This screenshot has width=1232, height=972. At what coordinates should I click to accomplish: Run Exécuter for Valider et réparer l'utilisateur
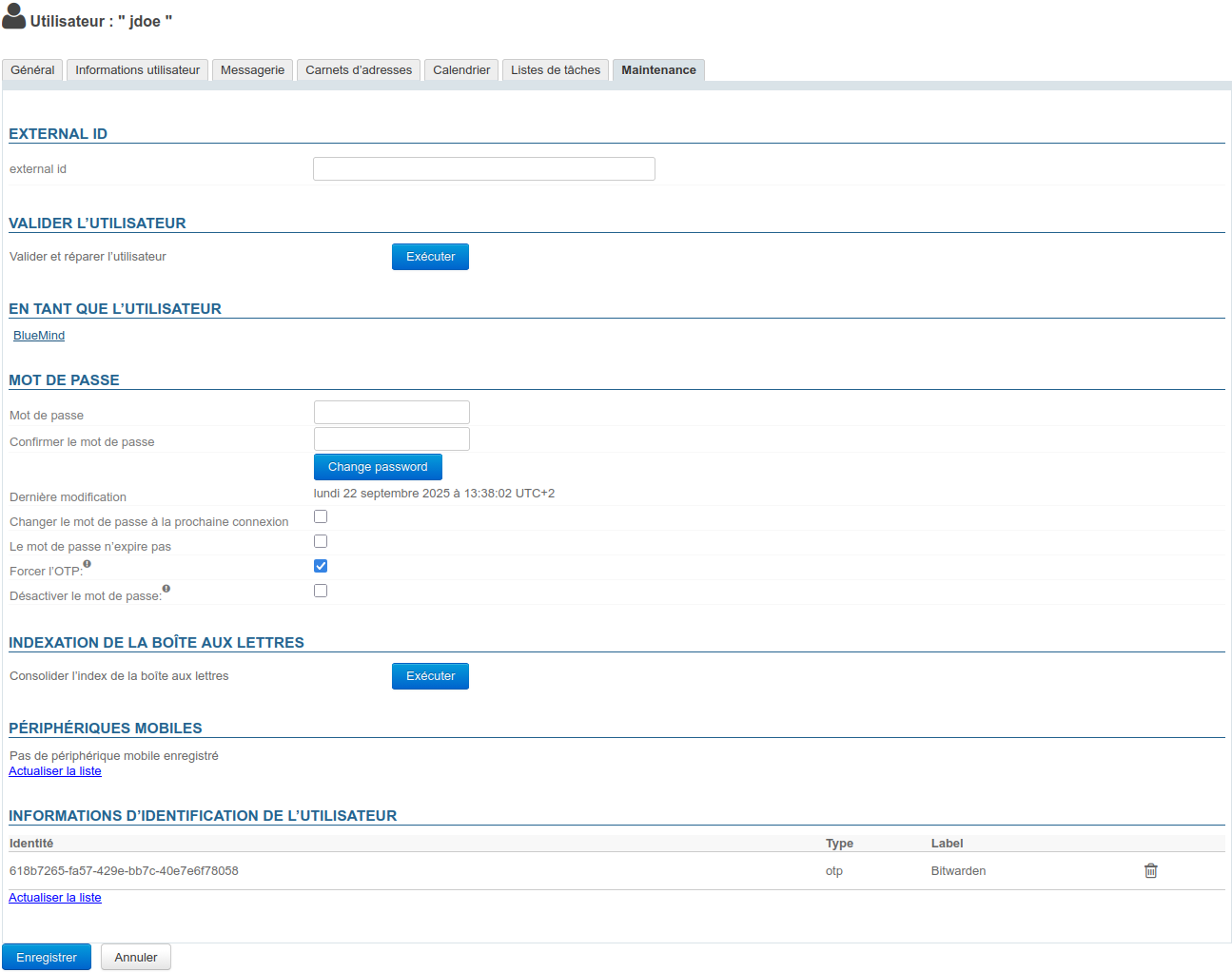tap(430, 257)
